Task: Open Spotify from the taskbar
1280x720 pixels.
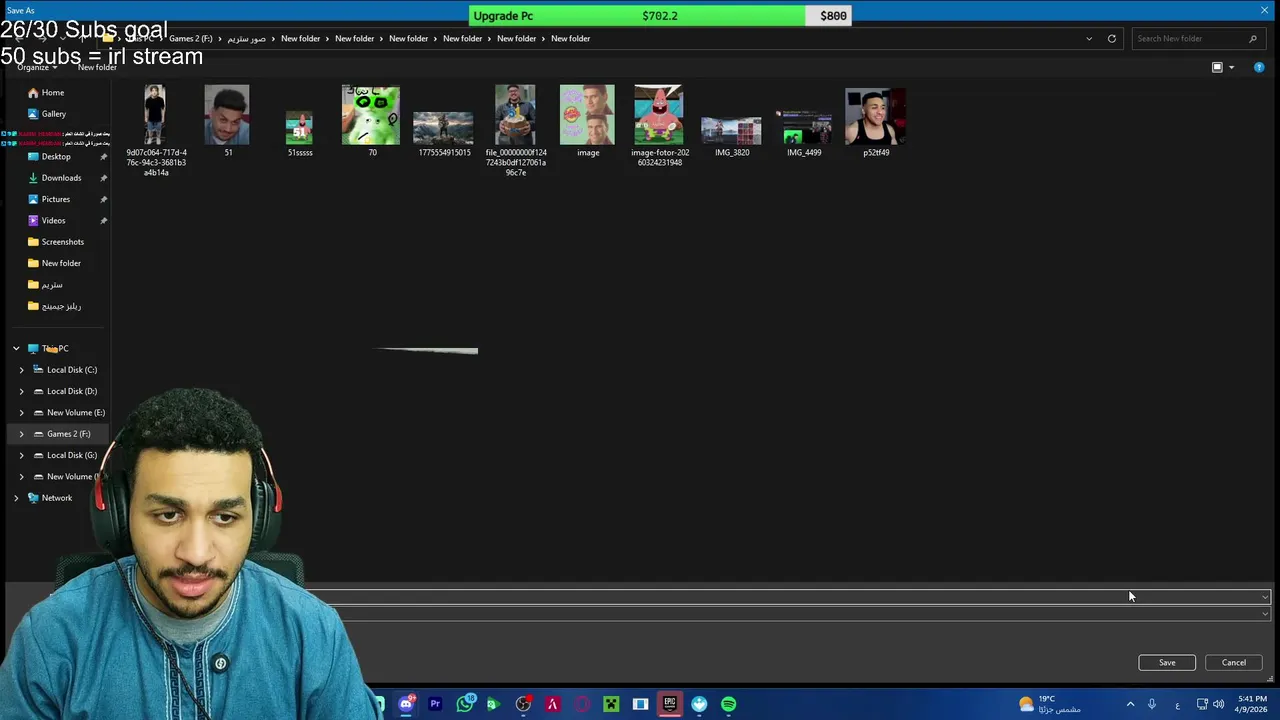Action: coord(728,704)
